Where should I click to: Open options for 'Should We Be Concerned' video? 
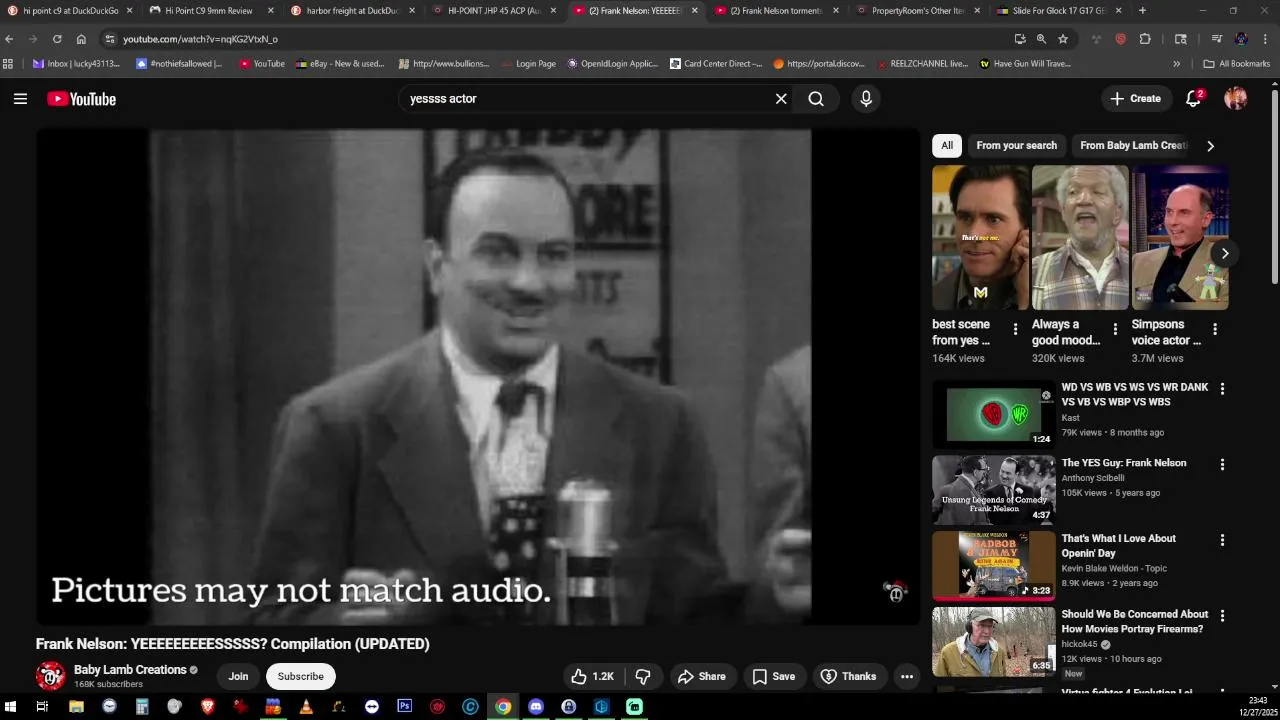tap(1222, 616)
